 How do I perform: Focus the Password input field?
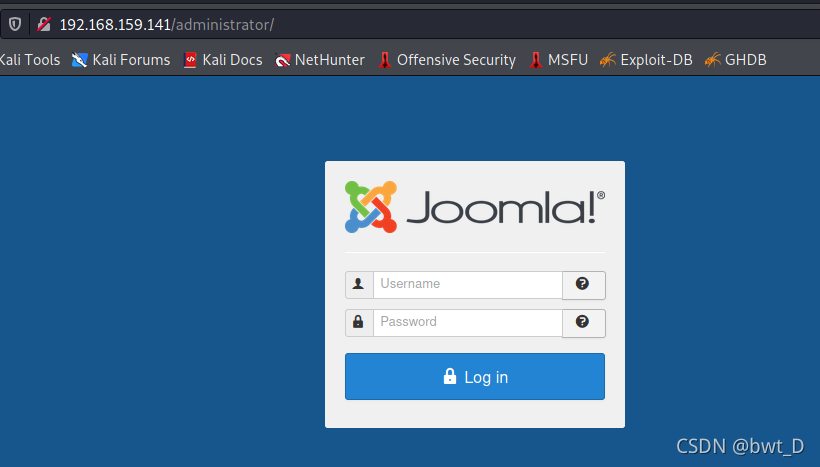click(468, 323)
